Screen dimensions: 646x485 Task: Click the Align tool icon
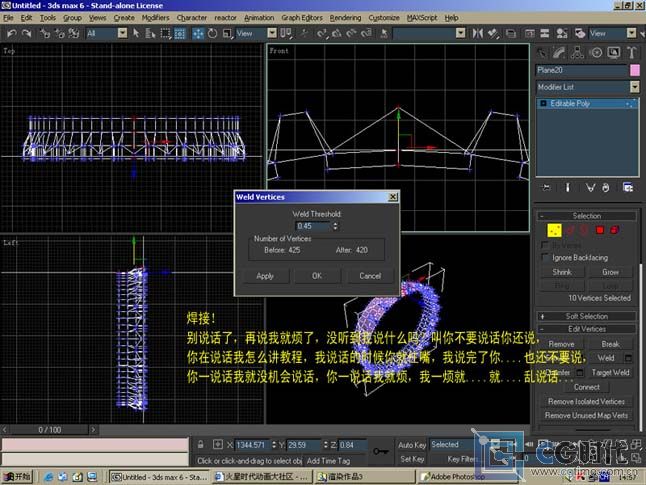pyautogui.click(x=493, y=33)
